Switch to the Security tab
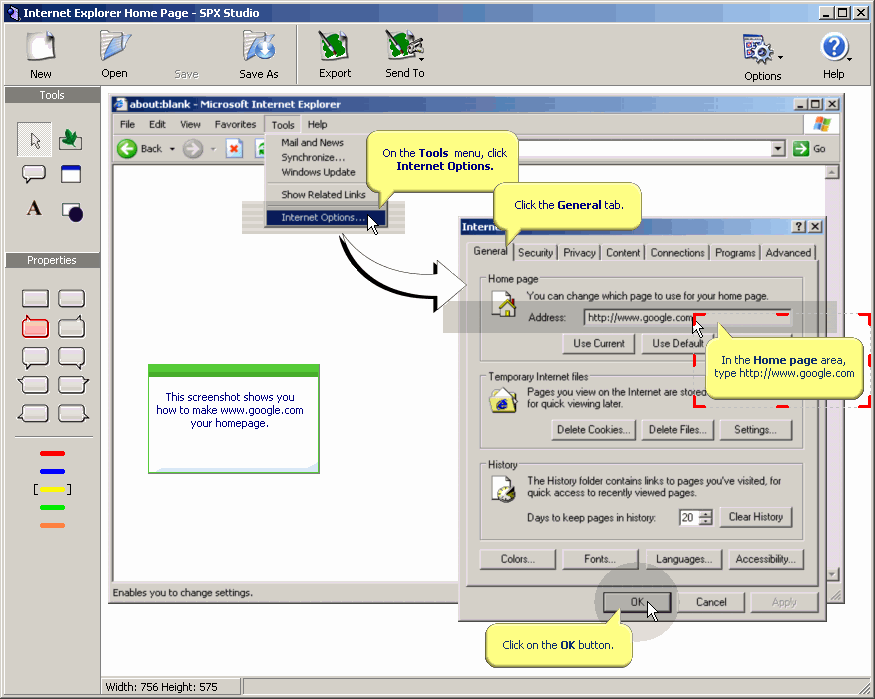The image size is (875, 699). tap(535, 253)
